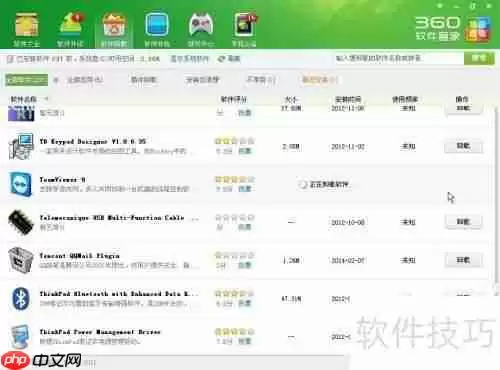Rate Telemecanique USB cable using its stars
Viewport: 500px width, 370px height.
click(x=234, y=218)
